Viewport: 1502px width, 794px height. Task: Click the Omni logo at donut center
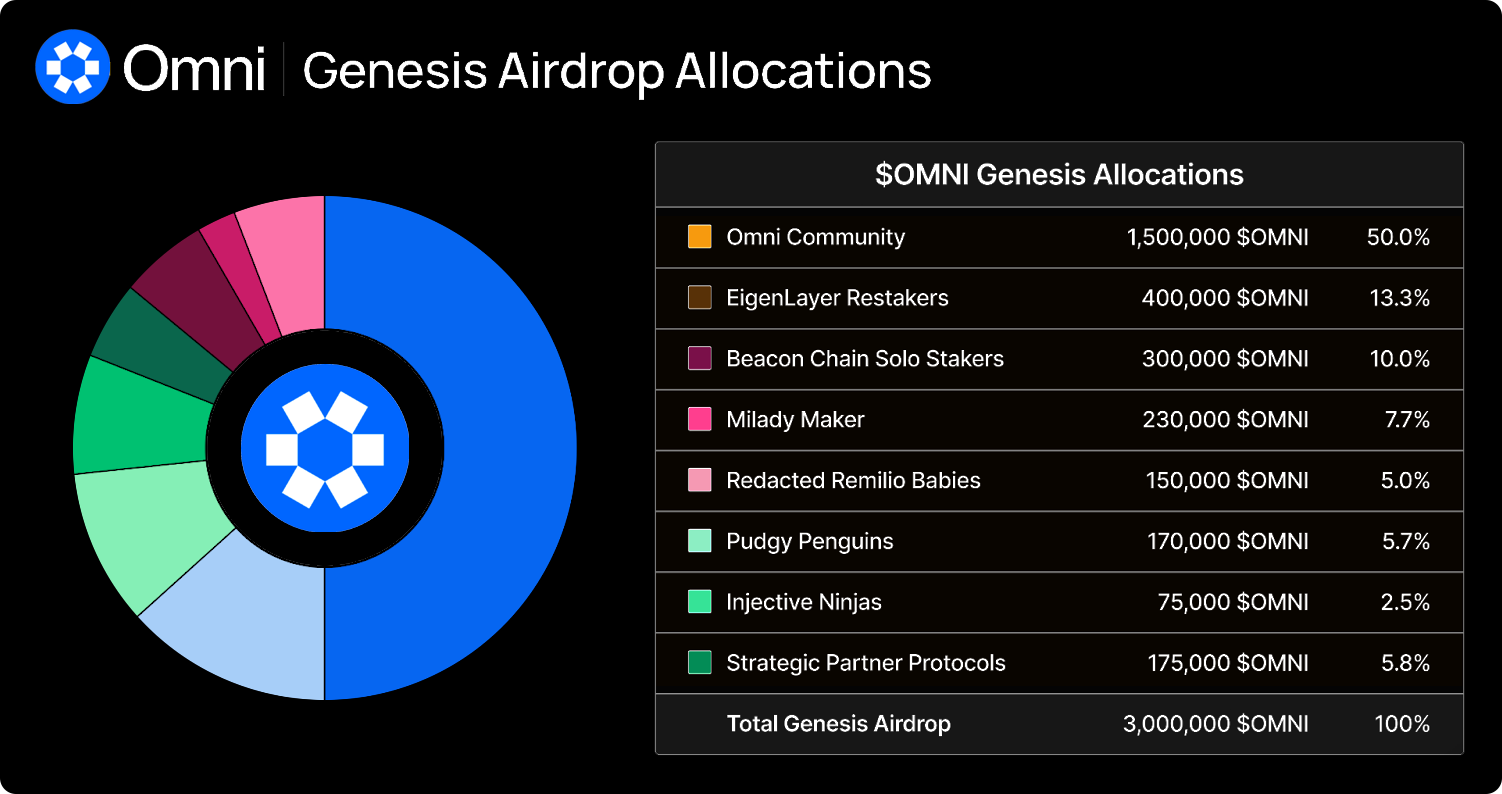(325, 448)
